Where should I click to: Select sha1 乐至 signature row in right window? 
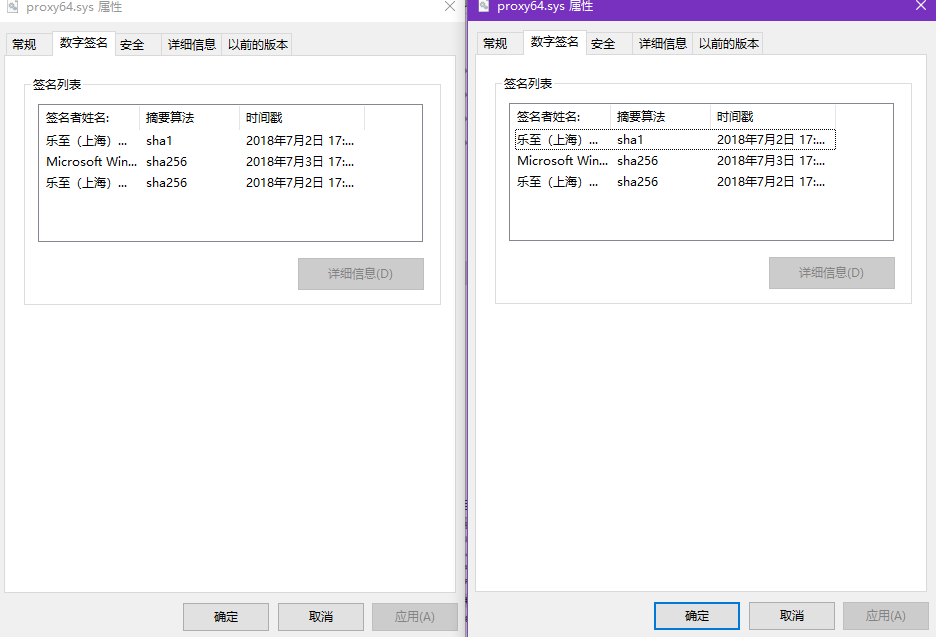675,140
